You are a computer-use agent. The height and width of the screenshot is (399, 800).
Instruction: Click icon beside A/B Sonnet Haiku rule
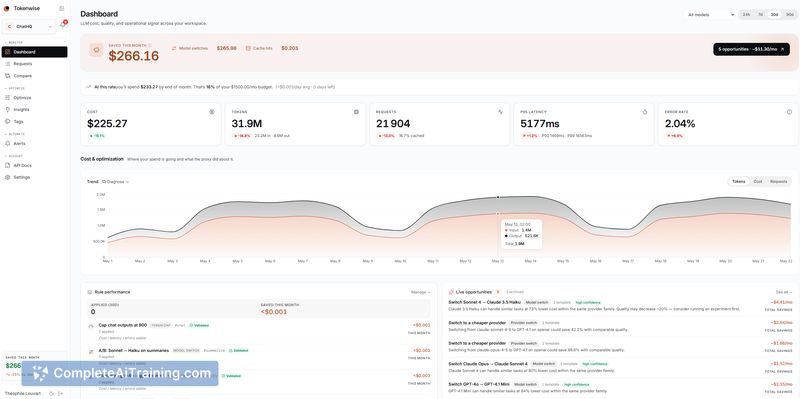(x=91, y=352)
